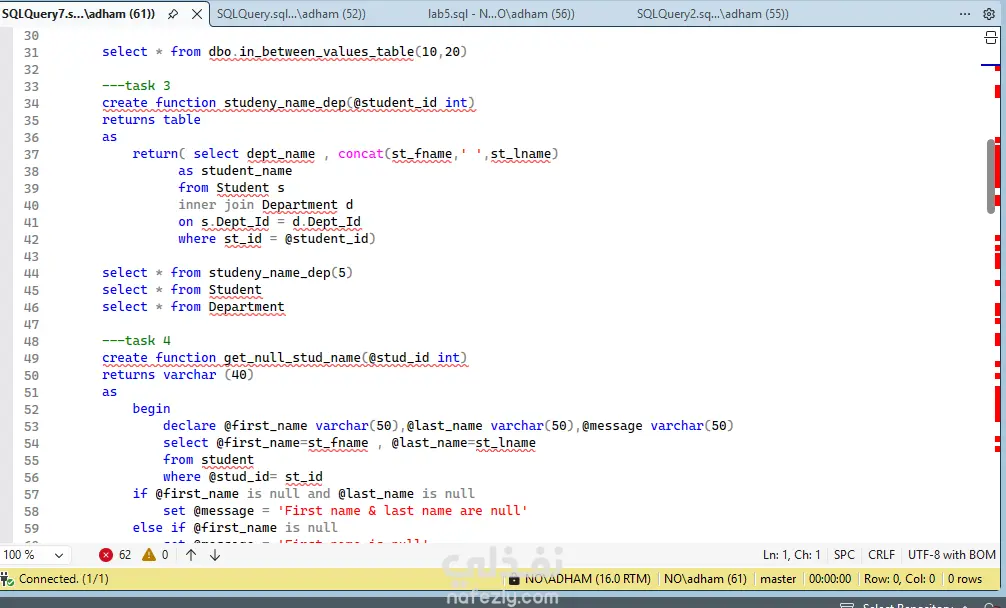Open the editor settings gear
The height and width of the screenshot is (608, 1006).
pos(989,13)
